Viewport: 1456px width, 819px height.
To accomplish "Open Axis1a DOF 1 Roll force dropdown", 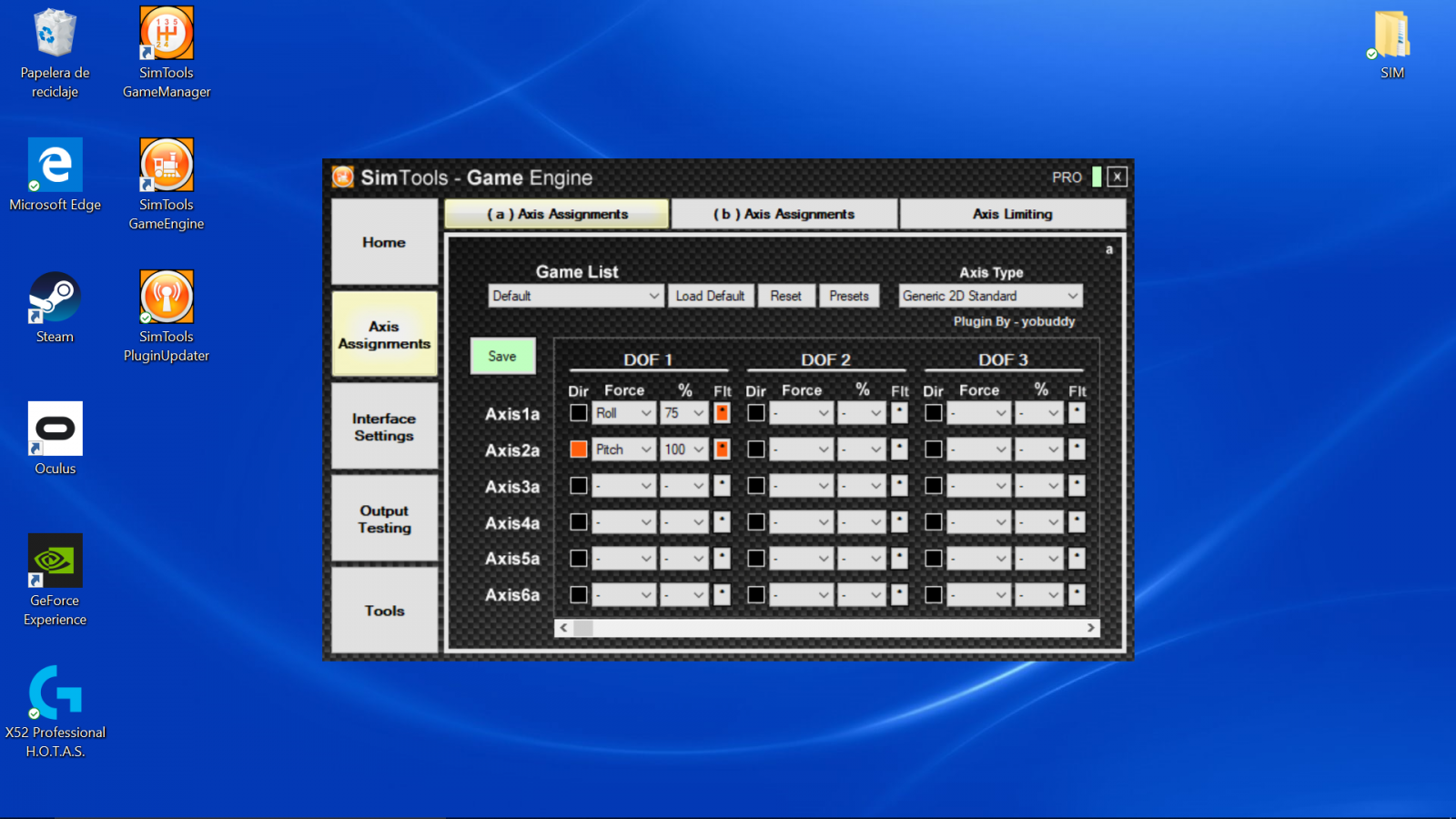I will point(623,413).
